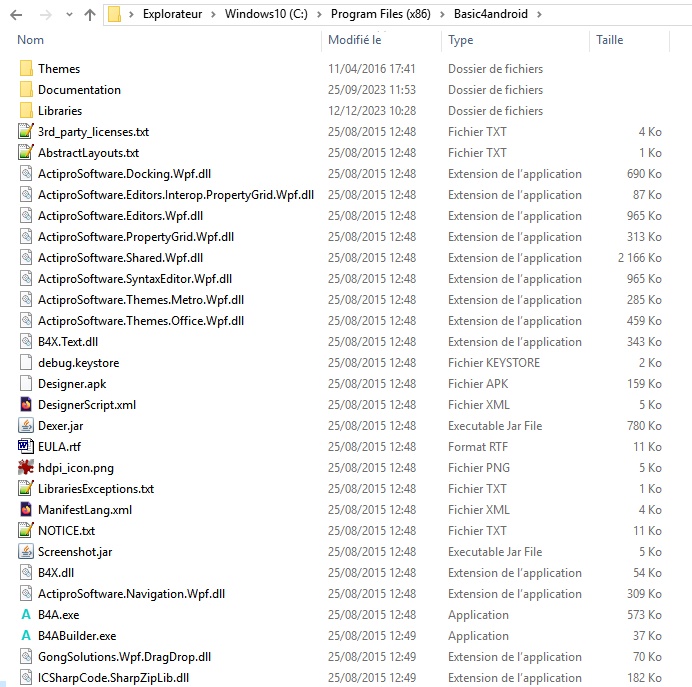
Task: Click the 2 166 Ko size value
Action: tap(639, 258)
